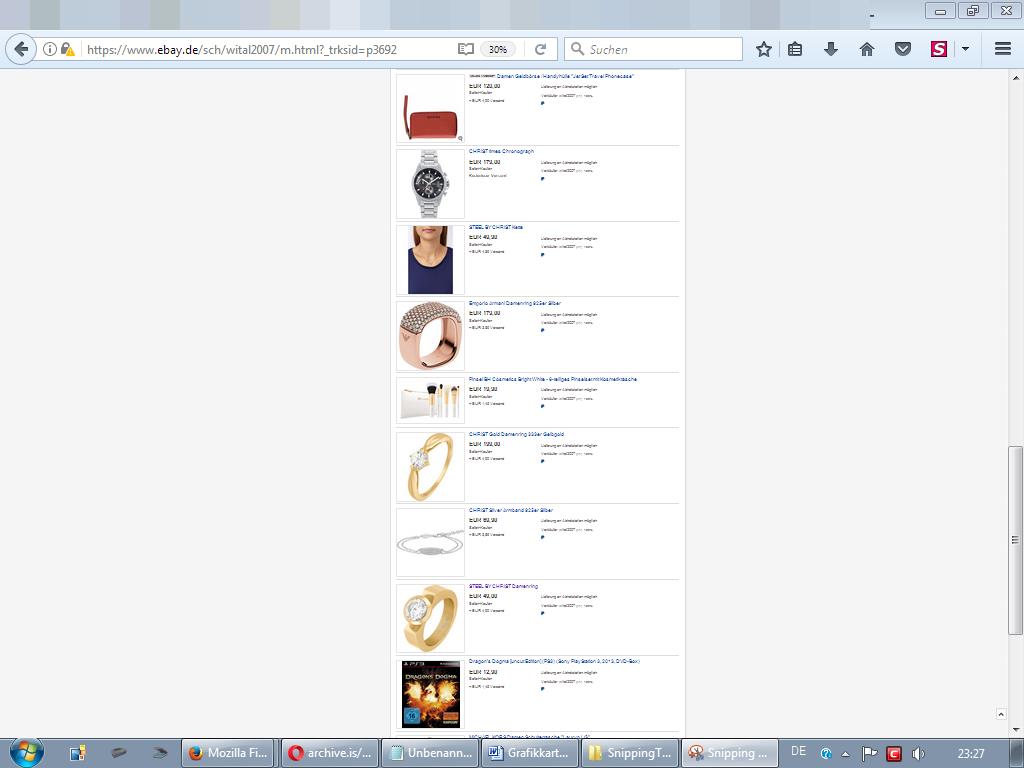Switch to Grafikkart Word document taskbar button
Screen dimensions: 1024x768
[530, 753]
